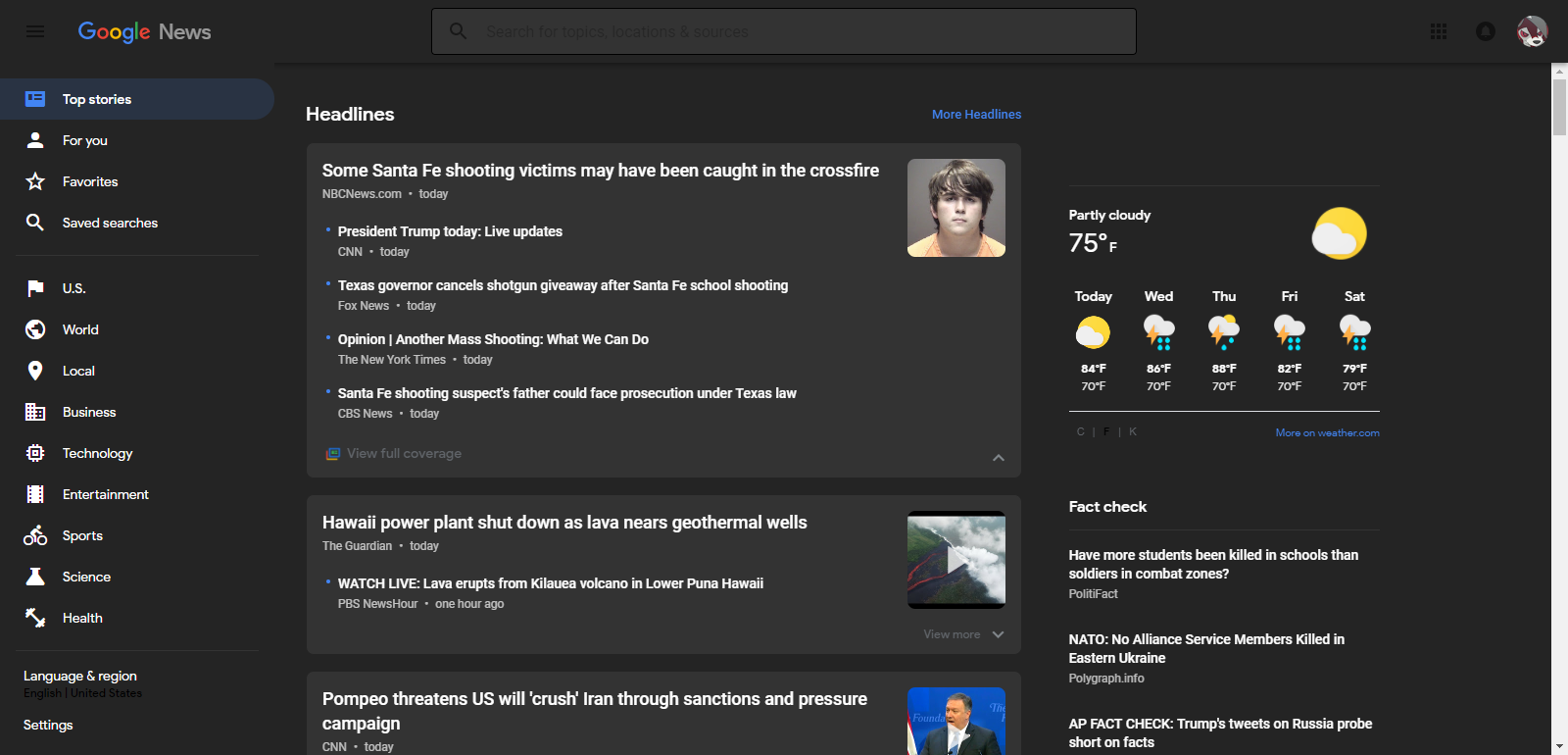
Task: Click the Favorites star icon
Action: pos(35,181)
